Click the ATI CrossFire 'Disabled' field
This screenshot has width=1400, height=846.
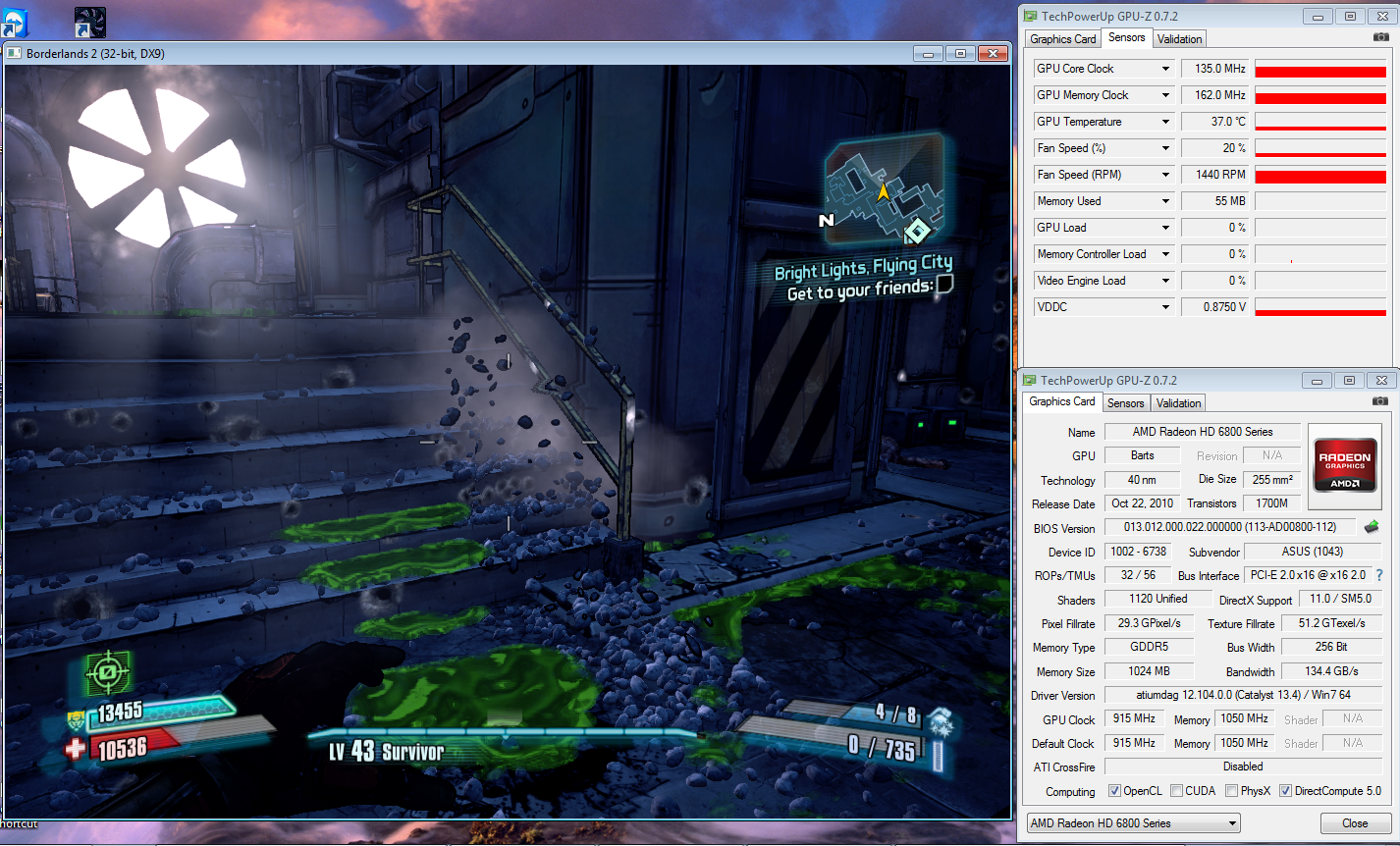tap(1243, 767)
